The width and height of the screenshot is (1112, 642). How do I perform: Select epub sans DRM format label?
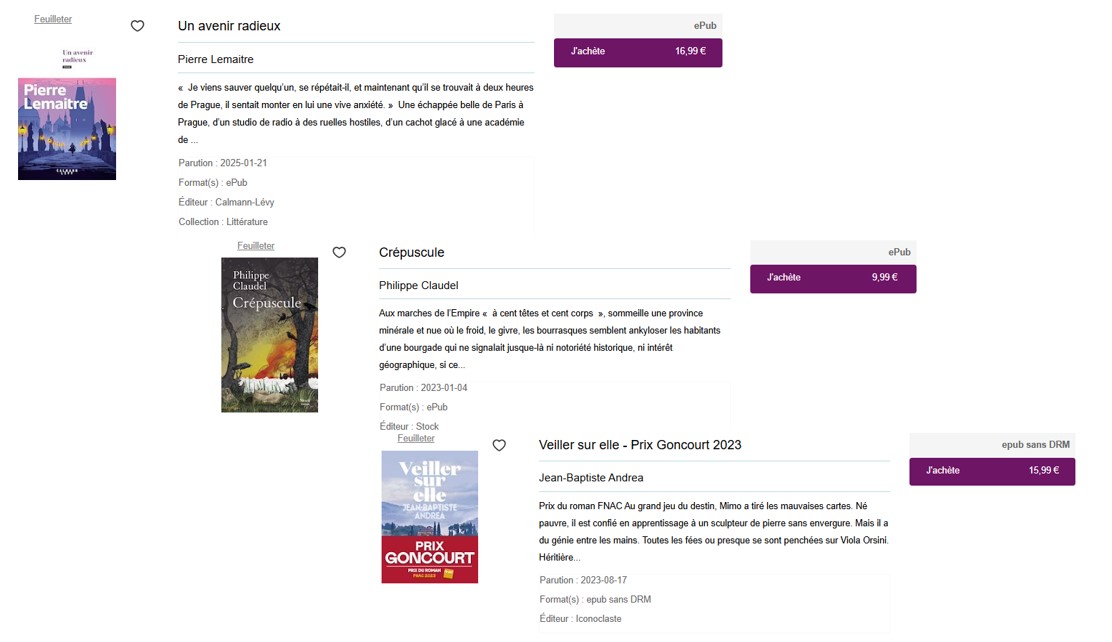1035,445
